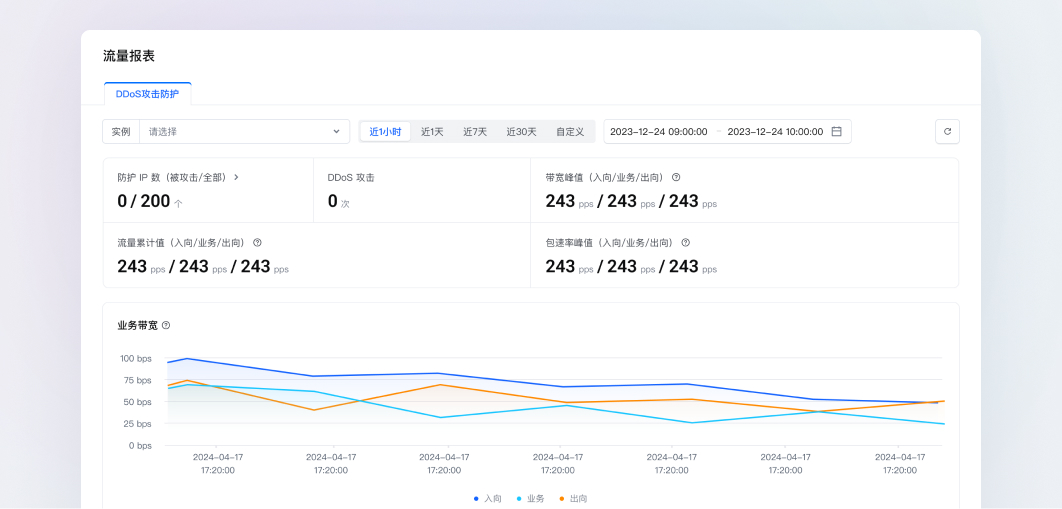Click help icon beside 带宽峰值
This screenshot has width=1062, height=509.
click(x=676, y=177)
